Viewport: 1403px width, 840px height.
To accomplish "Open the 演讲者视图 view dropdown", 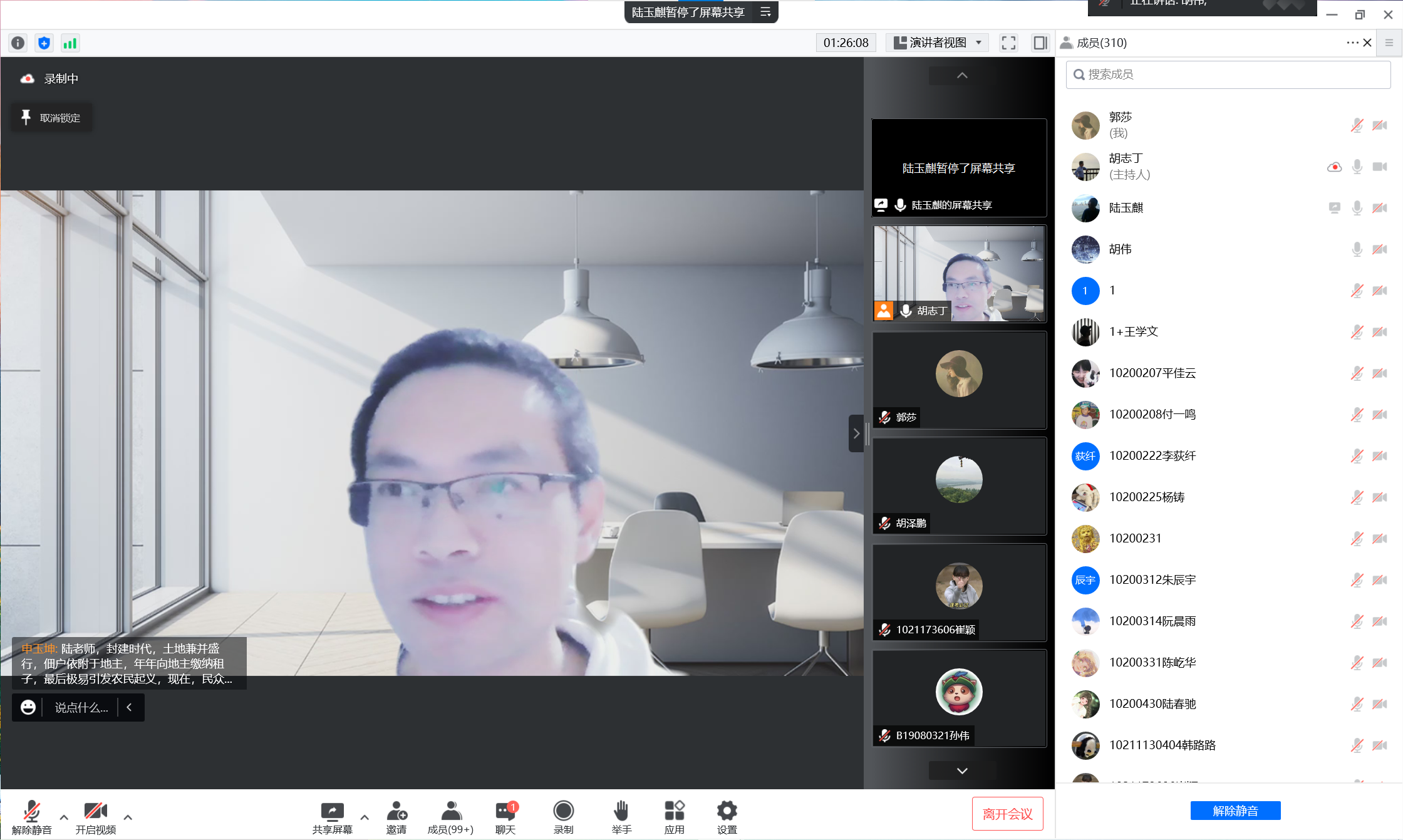I will coord(938,43).
